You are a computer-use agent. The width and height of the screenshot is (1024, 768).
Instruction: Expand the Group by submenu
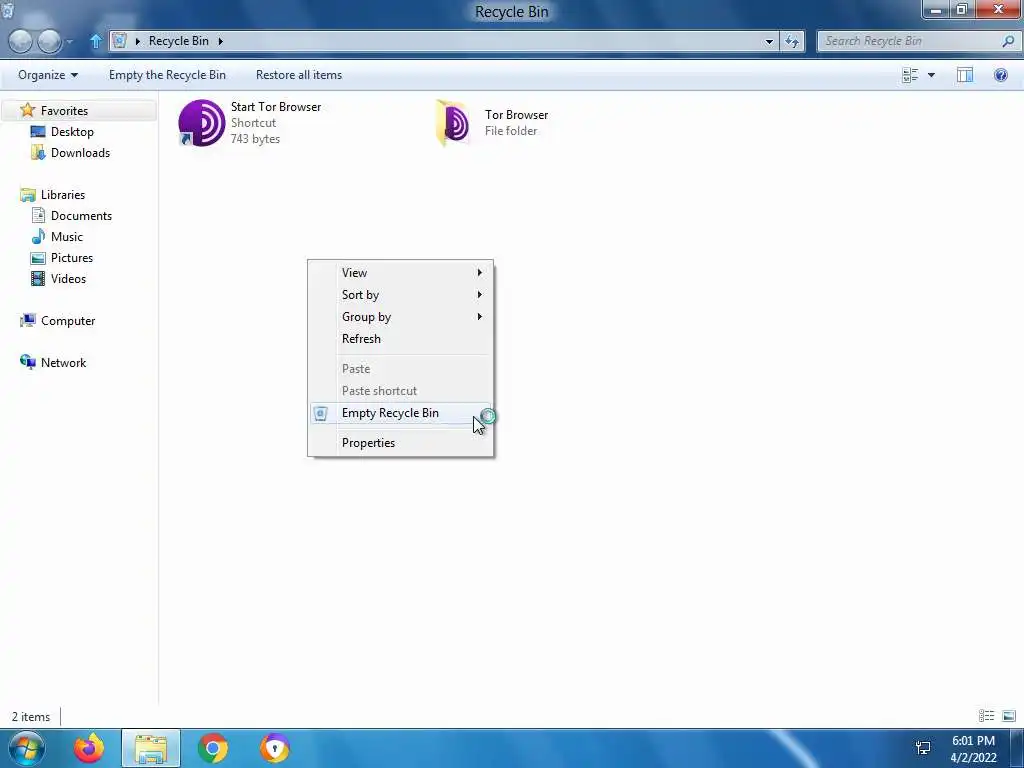click(479, 317)
